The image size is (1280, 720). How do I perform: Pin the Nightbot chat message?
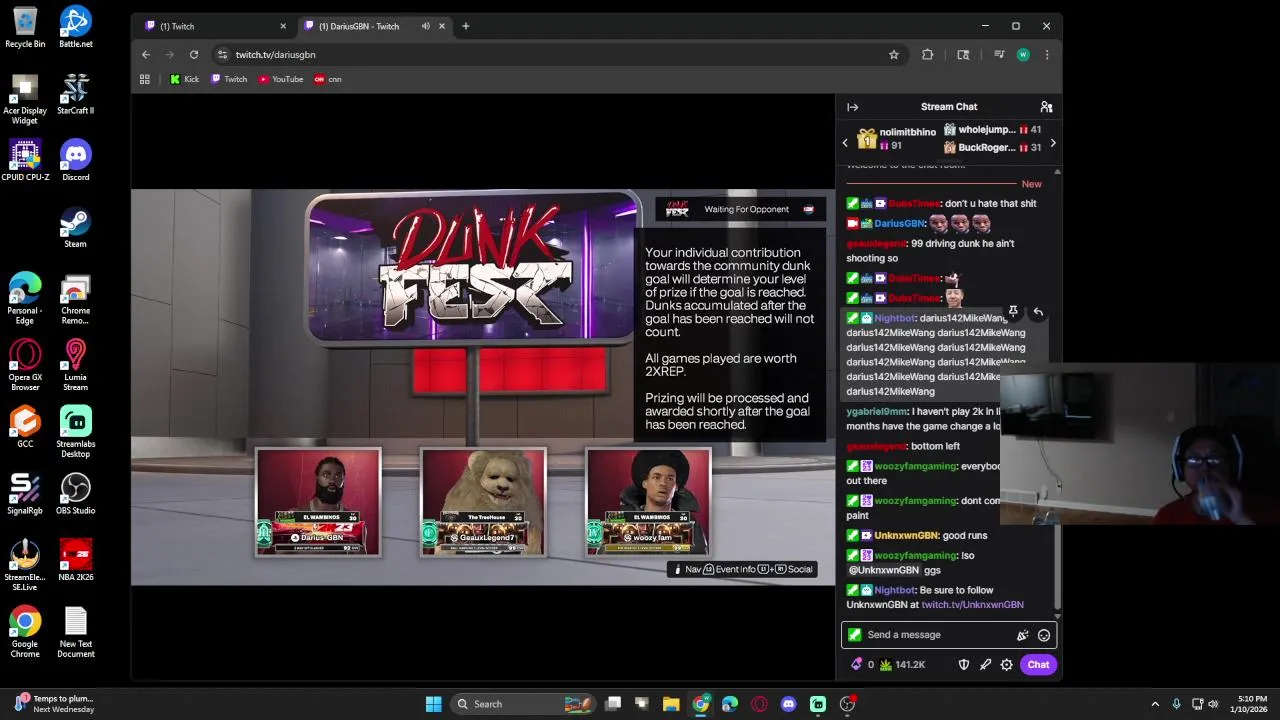coord(1013,312)
